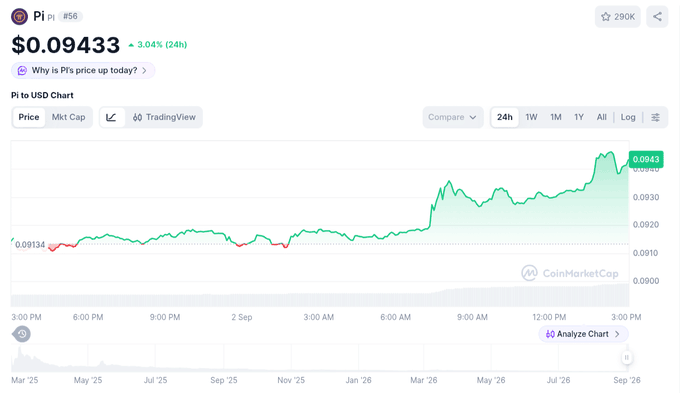Click May '25 on the range timeline
Viewport: 680px width, 393px height.
88,380
